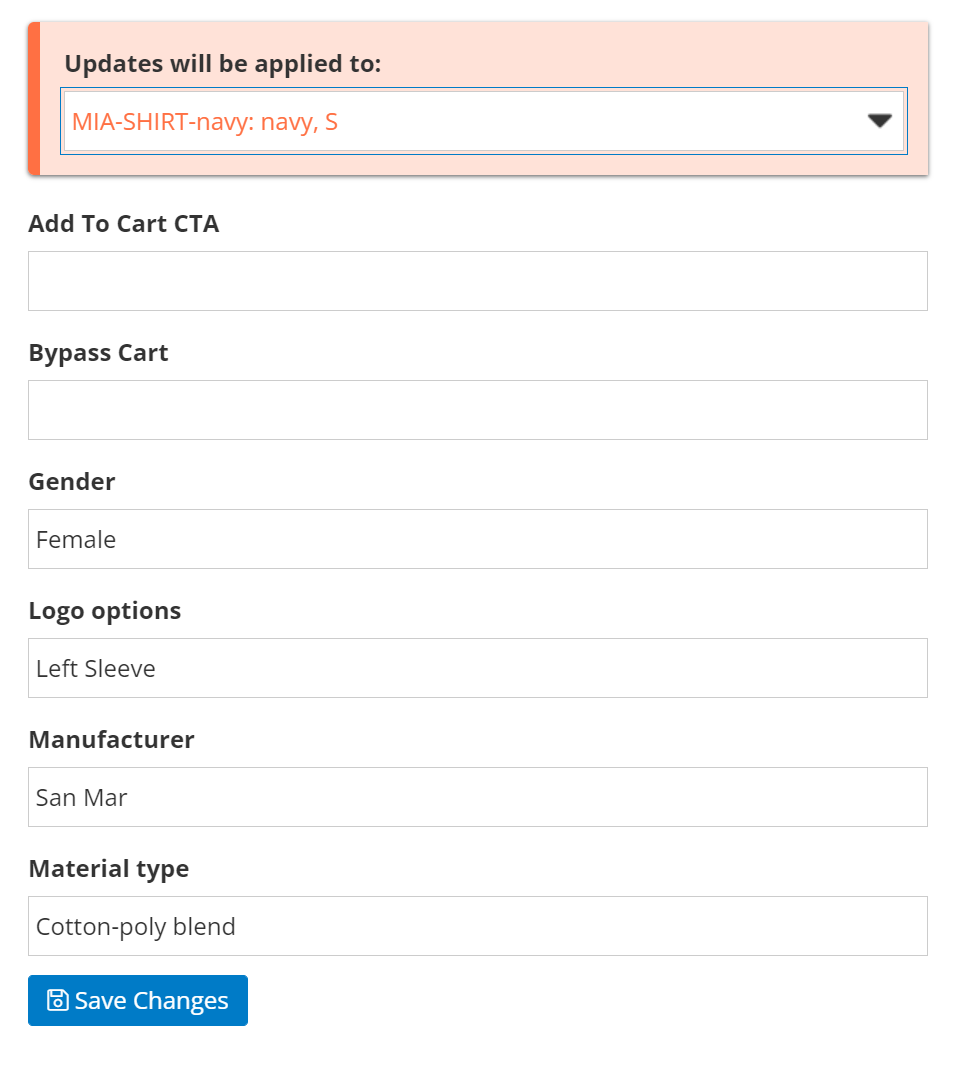Click the Material type label
The height and width of the screenshot is (1074, 969).
click(x=108, y=869)
